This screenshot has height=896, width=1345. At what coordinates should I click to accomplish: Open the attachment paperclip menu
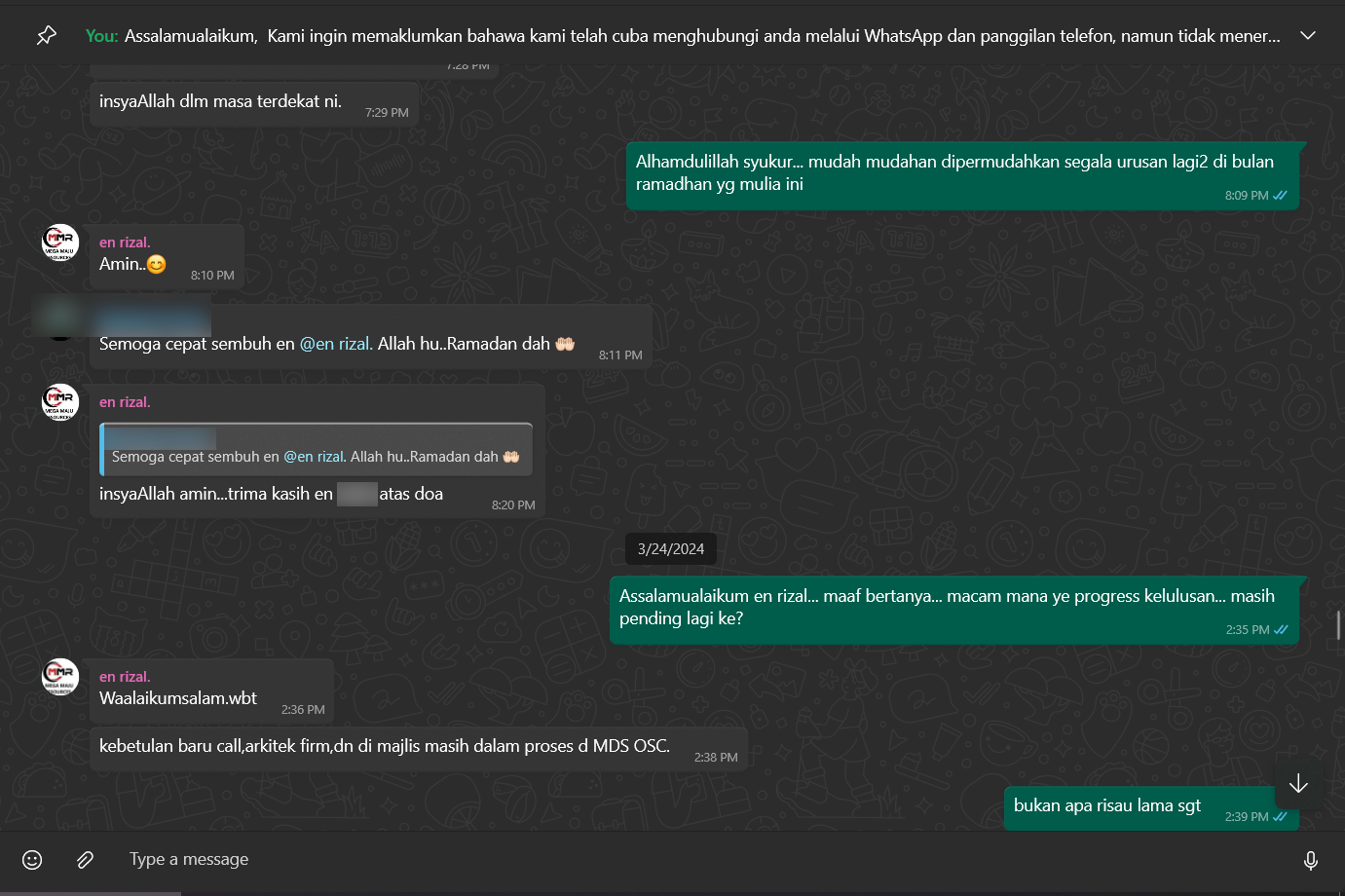click(x=86, y=859)
